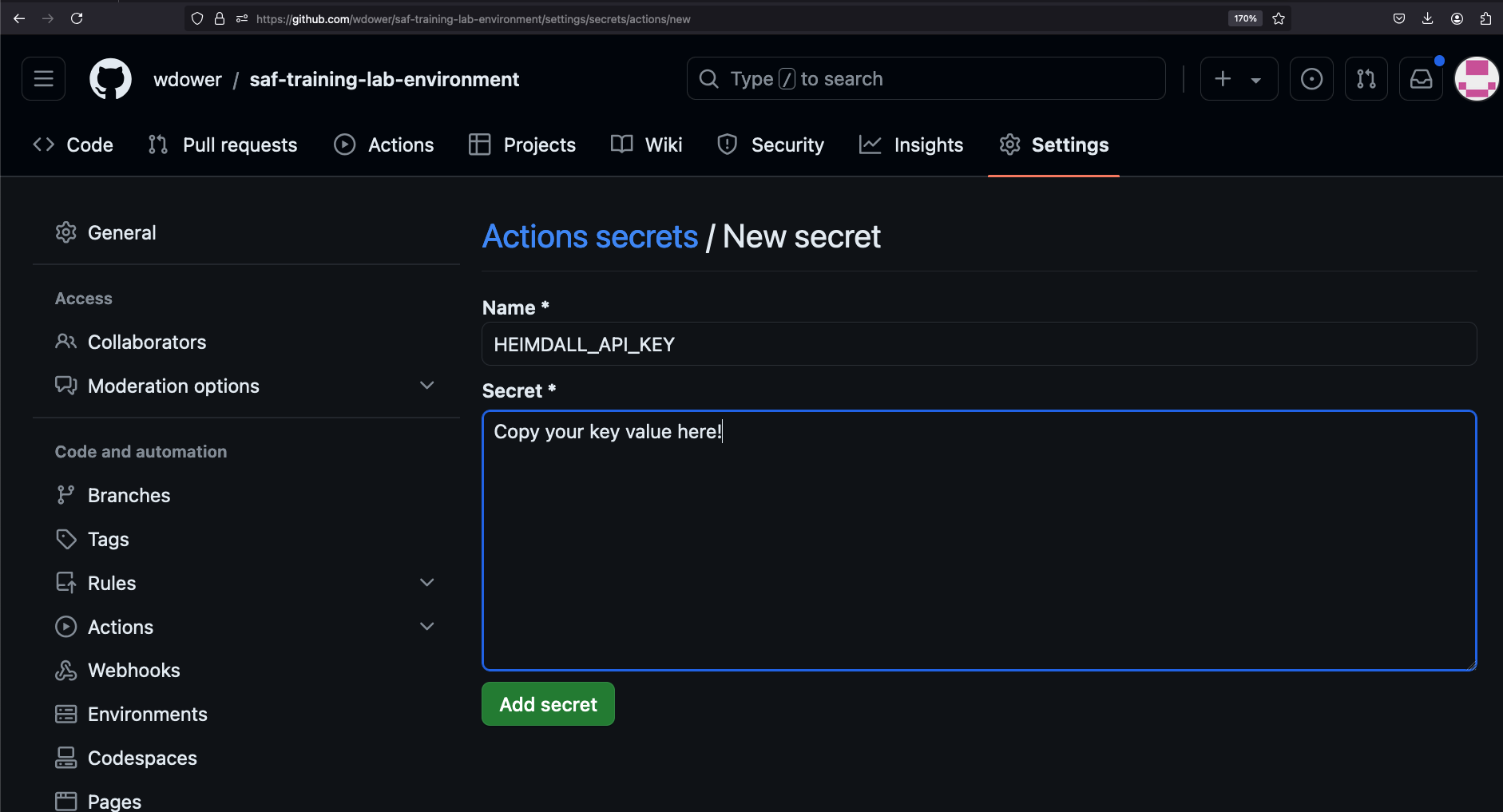The height and width of the screenshot is (812, 1503).
Task: Go back using the browser arrow
Action: coord(19,18)
